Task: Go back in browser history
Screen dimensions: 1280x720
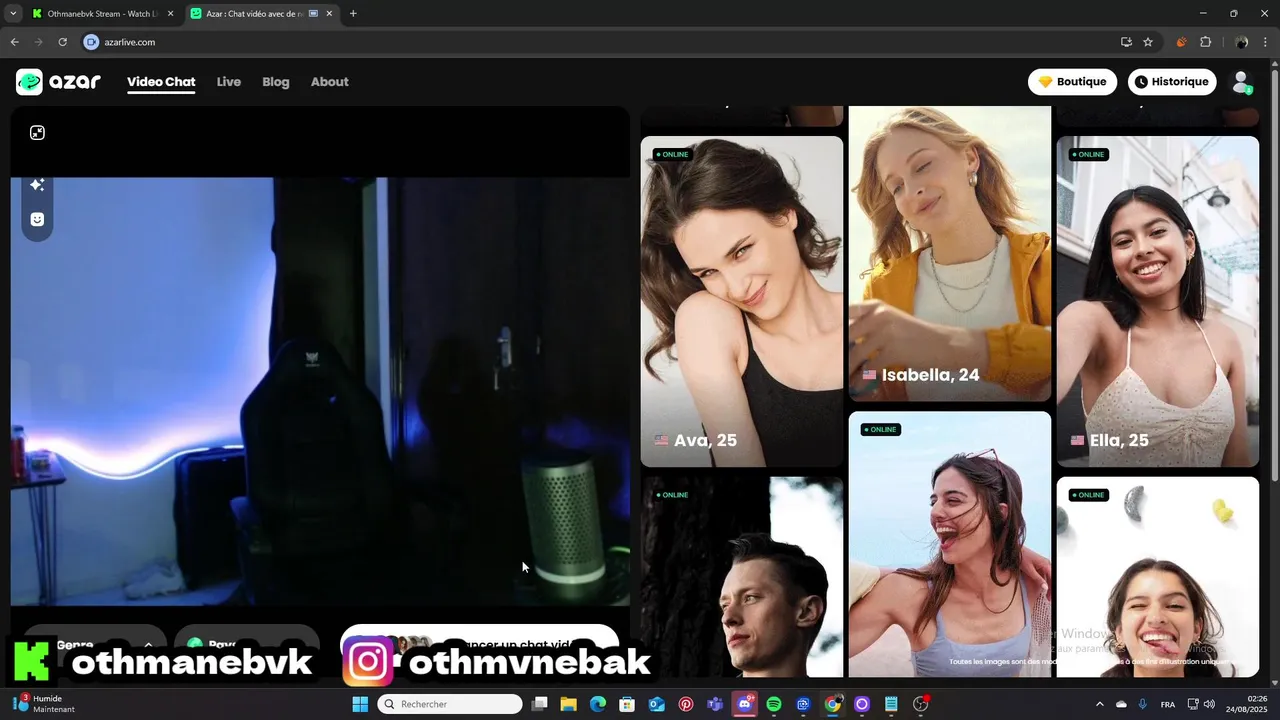Action: pyautogui.click(x=14, y=42)
